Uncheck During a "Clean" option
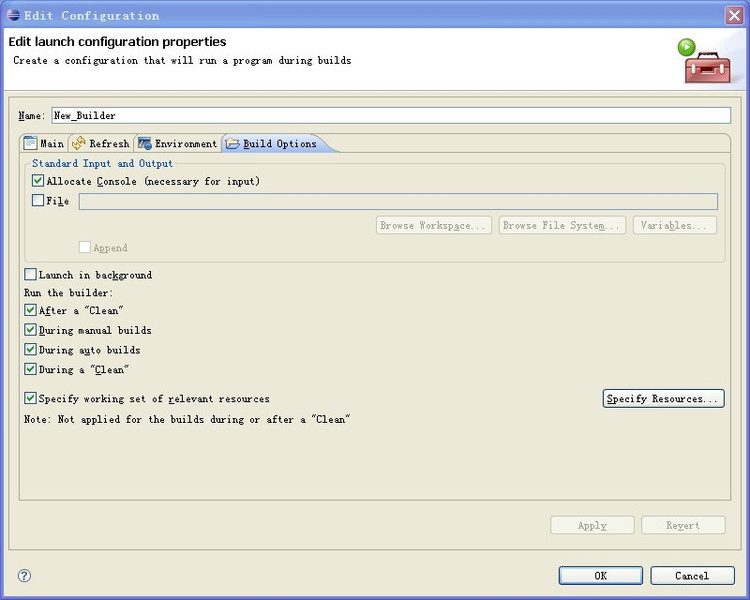Viewport: 750px width, 600px height. (30, 369)
